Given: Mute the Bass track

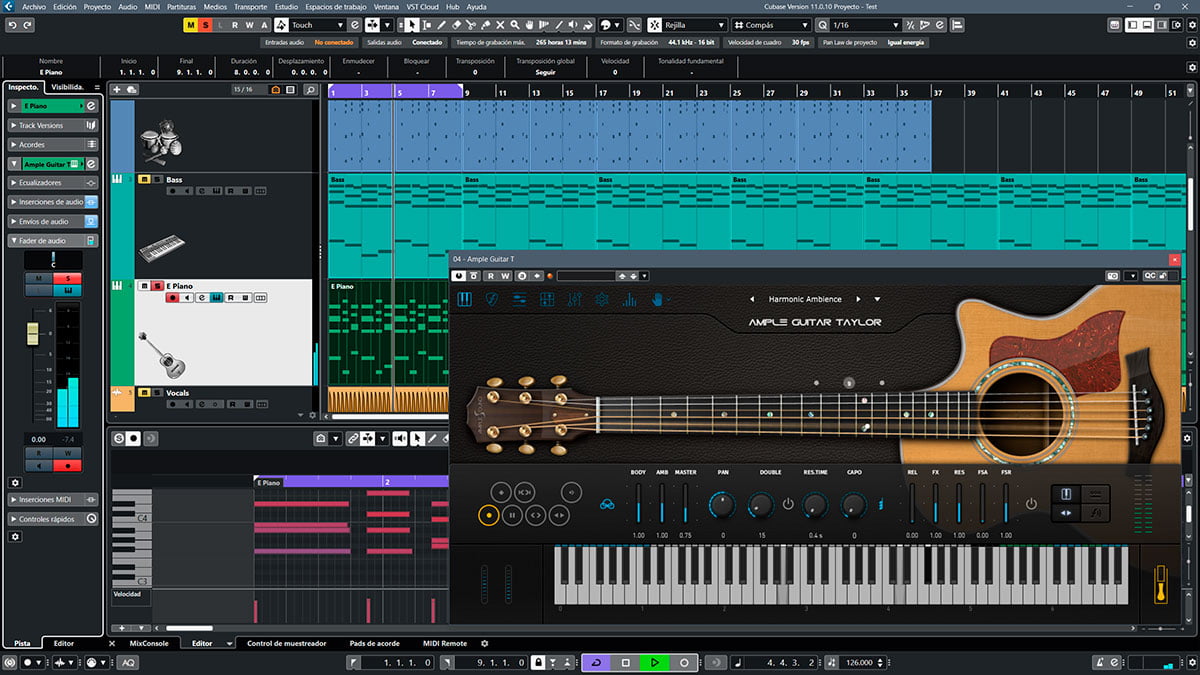Looking at the screenshot, I should tap(144, 180).
